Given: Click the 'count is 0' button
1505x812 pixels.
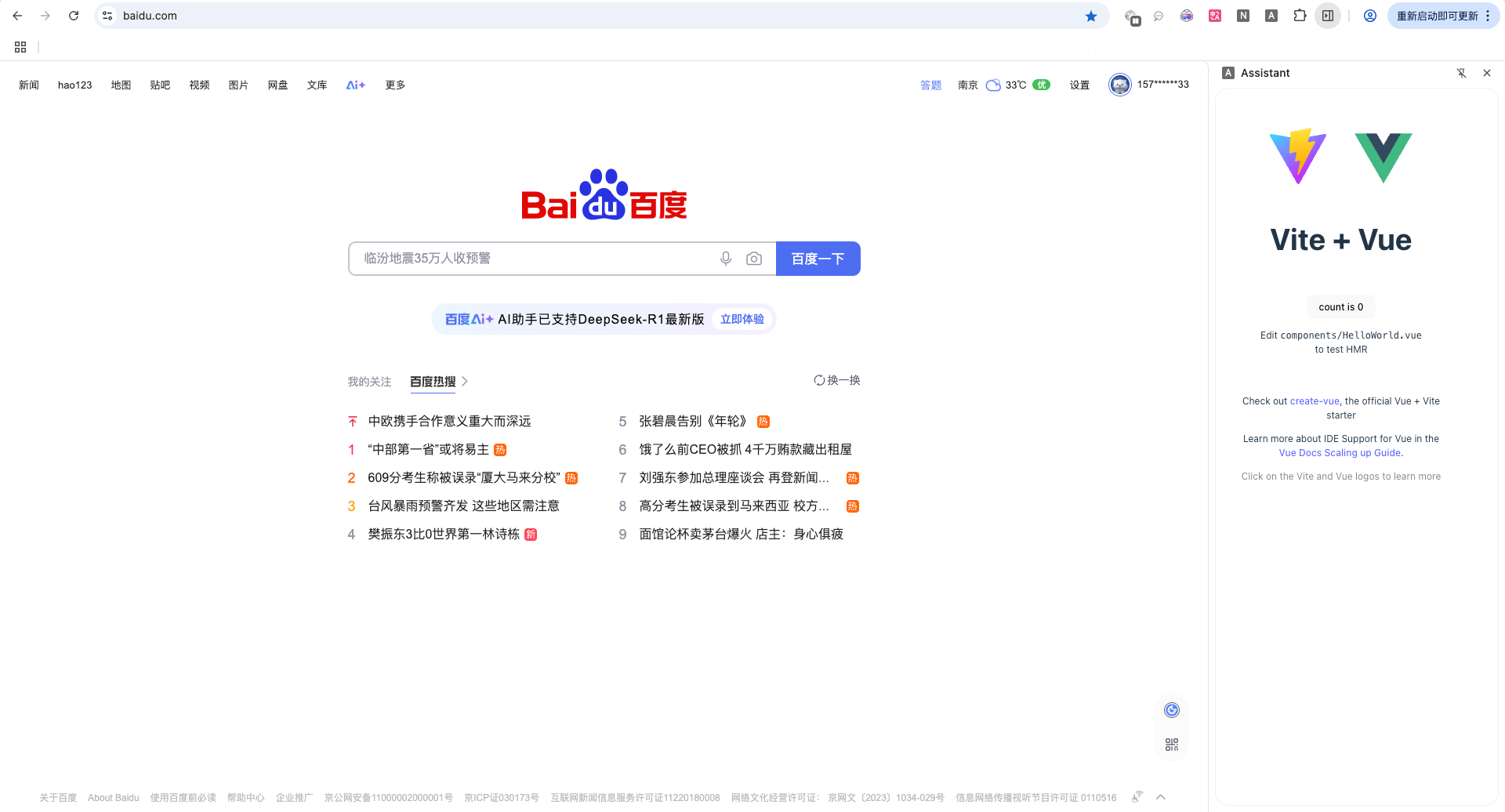Looking at the screenshot, I should click(1340, 307).
